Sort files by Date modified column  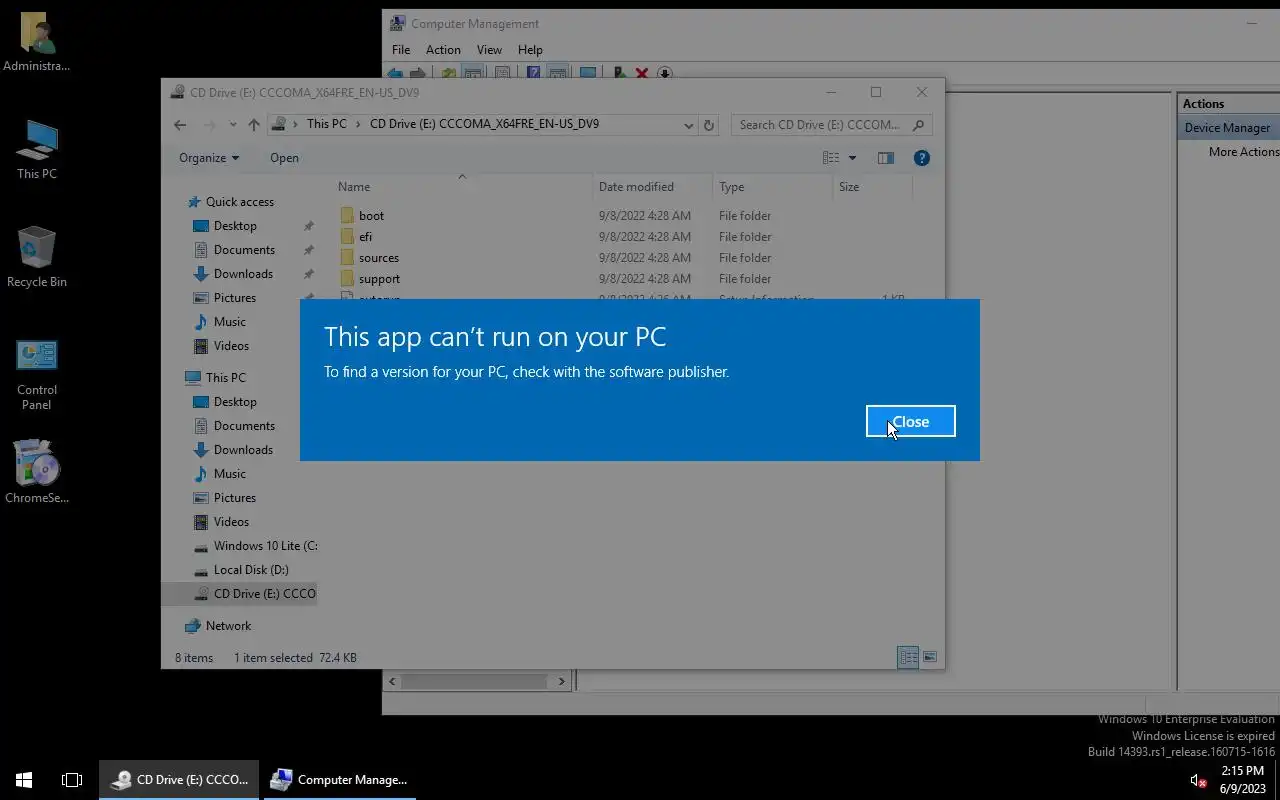click(x=652, y=187)
